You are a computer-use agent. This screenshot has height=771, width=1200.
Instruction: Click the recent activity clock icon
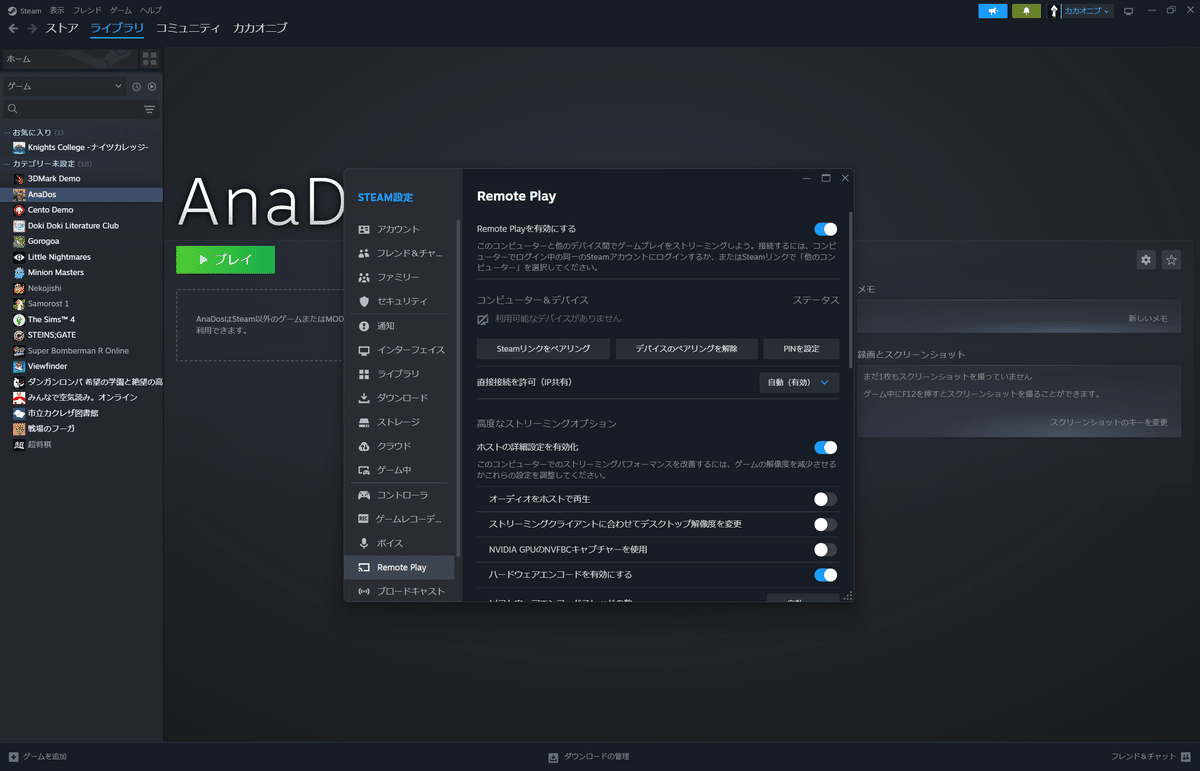point(137,87)
